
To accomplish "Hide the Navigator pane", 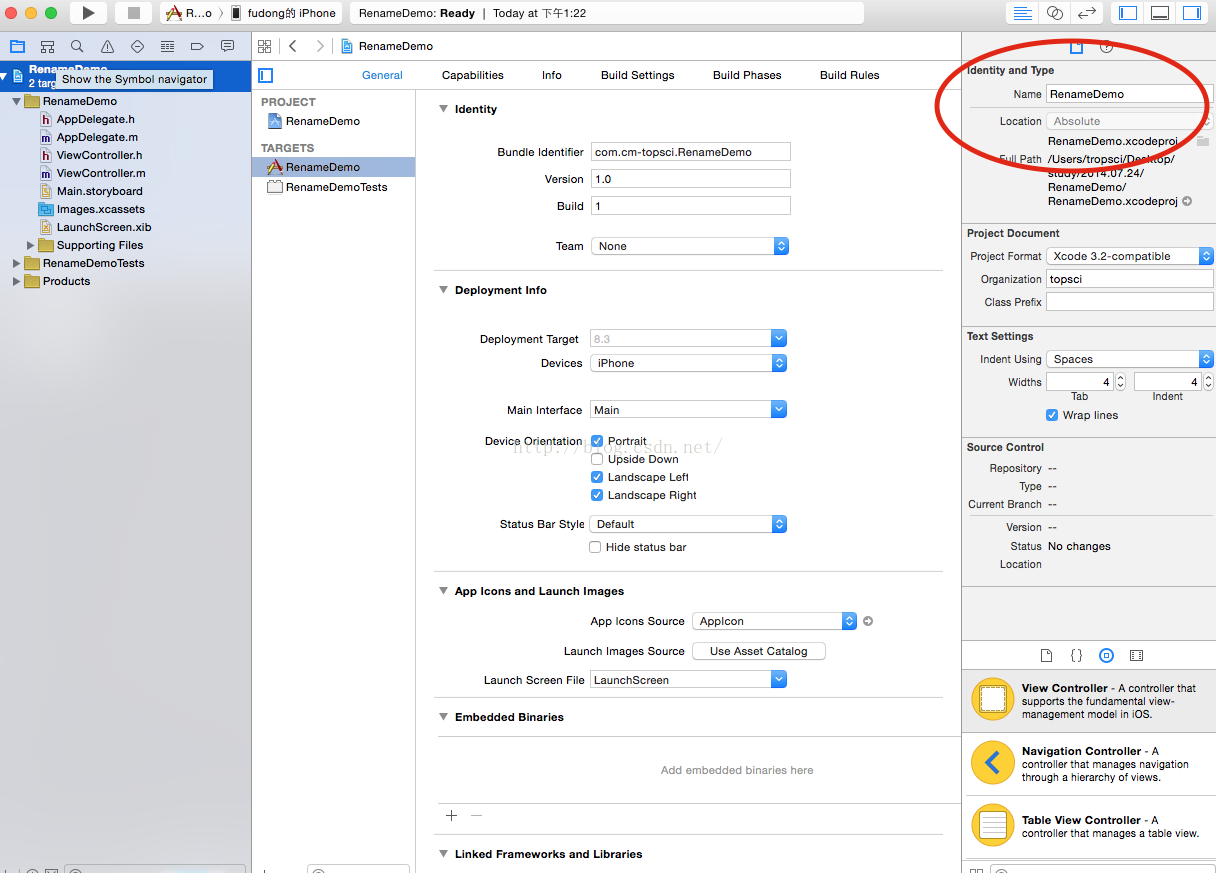I will 1128,13.
